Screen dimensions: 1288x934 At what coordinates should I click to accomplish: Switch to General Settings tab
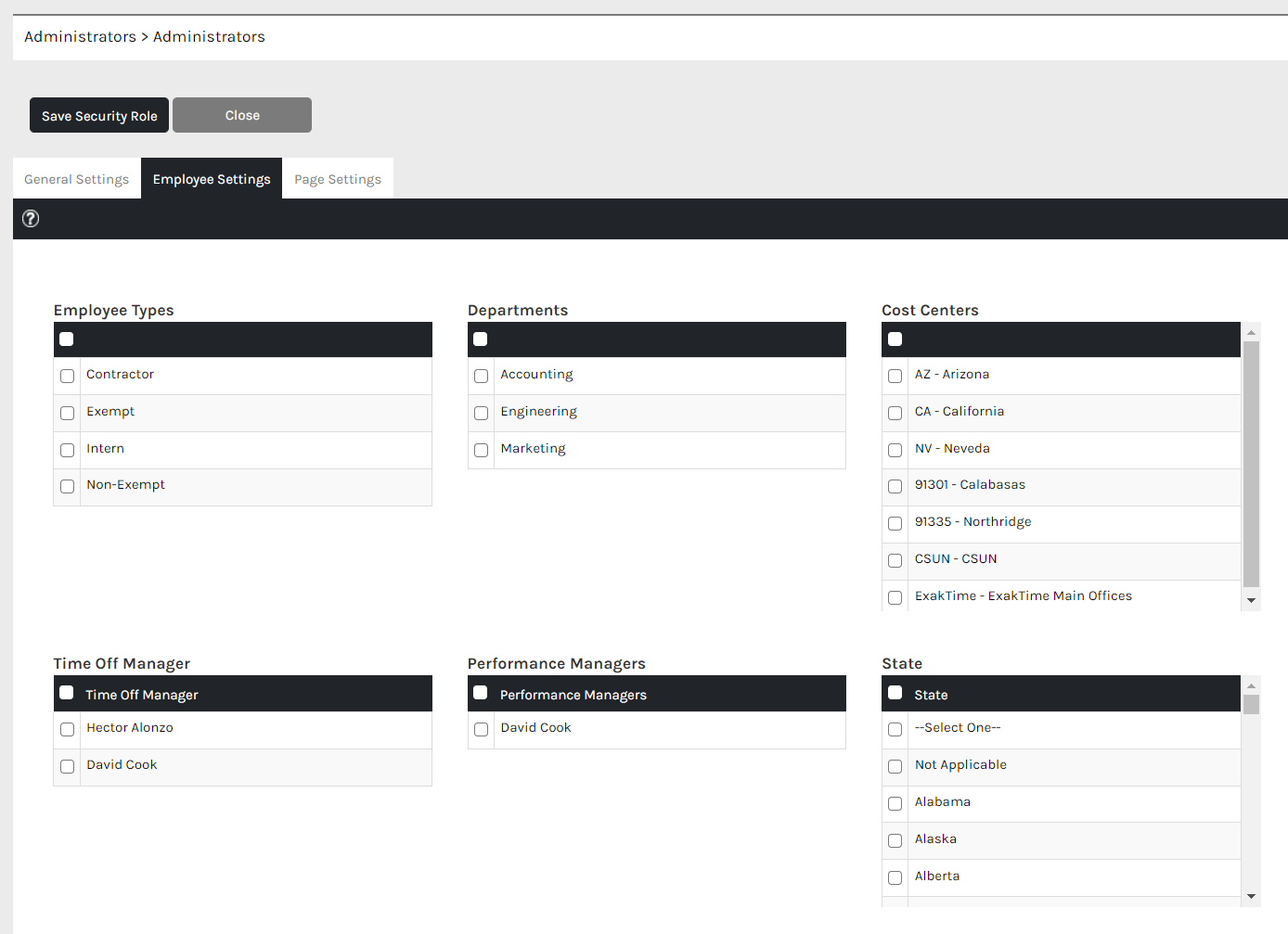[77, 179]
